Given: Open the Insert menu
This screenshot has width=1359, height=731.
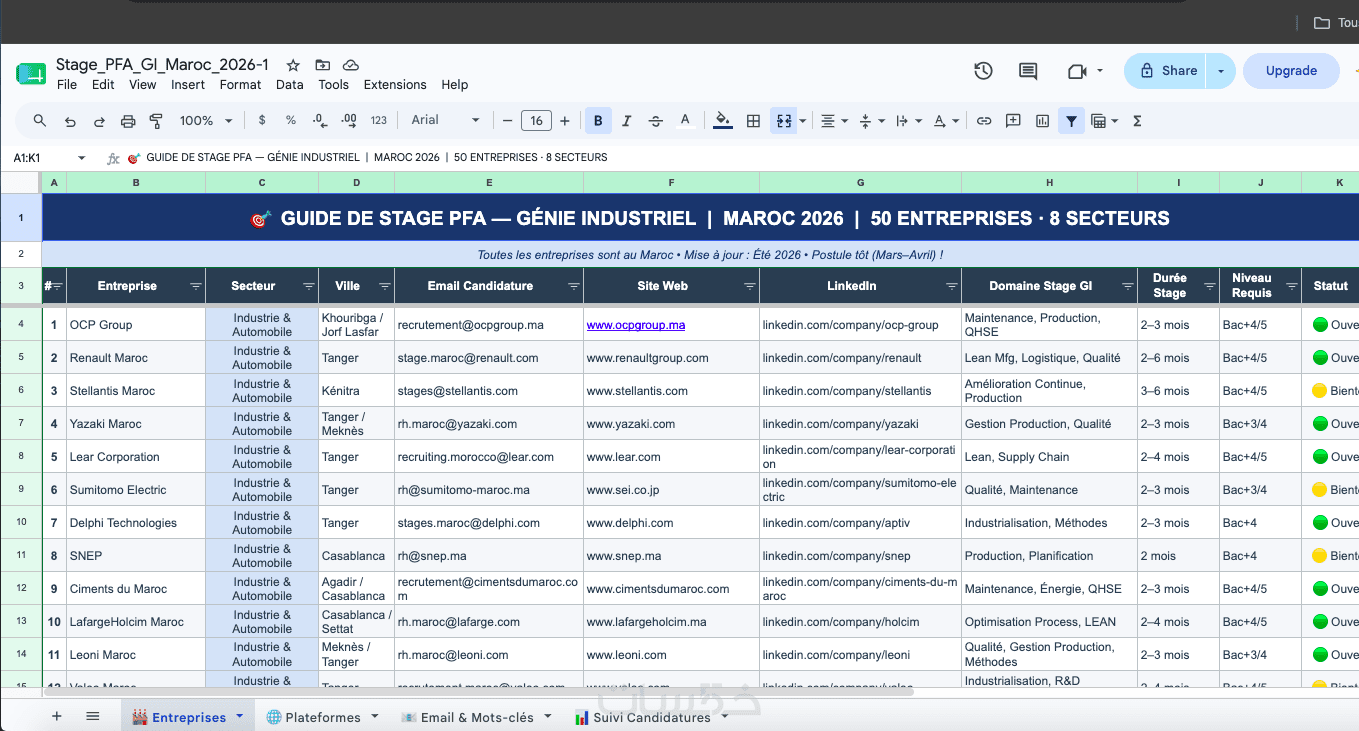Looking at the screenshot, I should pos(188,85).
